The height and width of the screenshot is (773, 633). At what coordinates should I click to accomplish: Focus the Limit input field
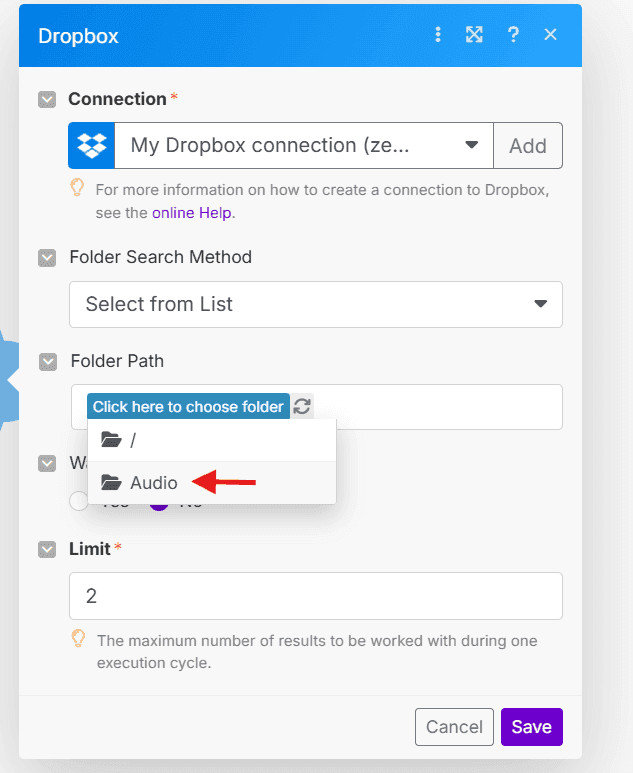[x=315, y=596]
